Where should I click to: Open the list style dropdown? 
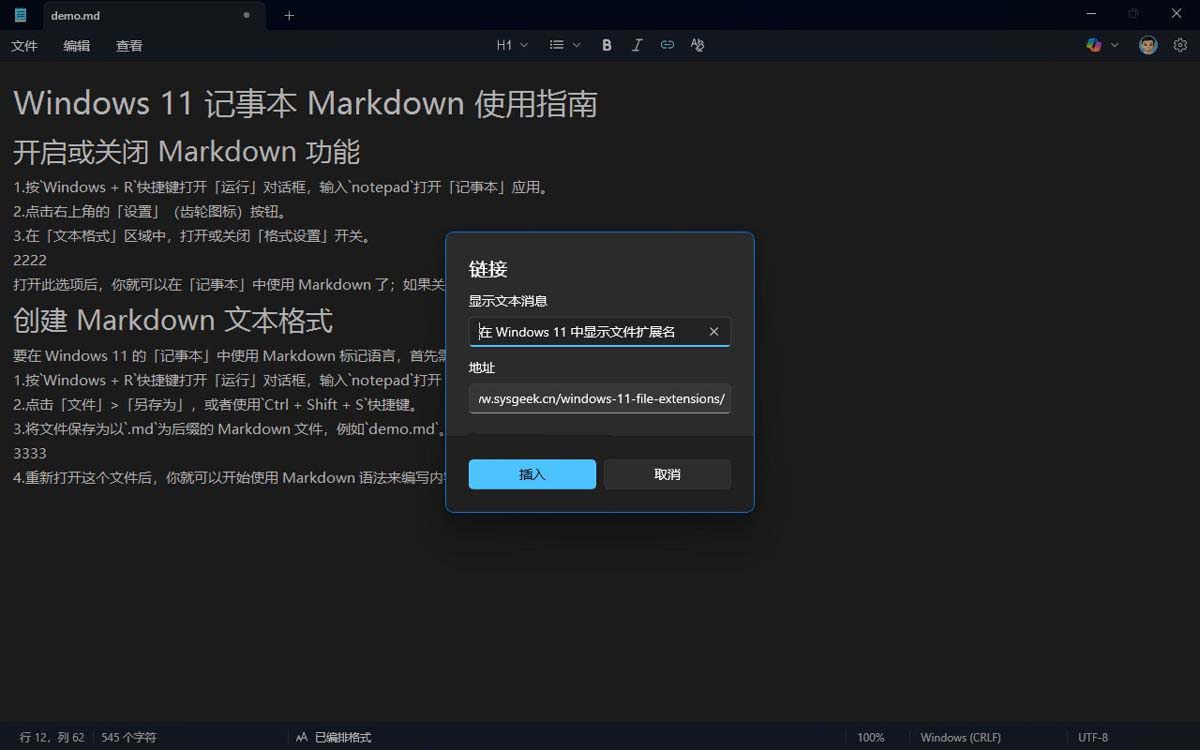point(563,45)
